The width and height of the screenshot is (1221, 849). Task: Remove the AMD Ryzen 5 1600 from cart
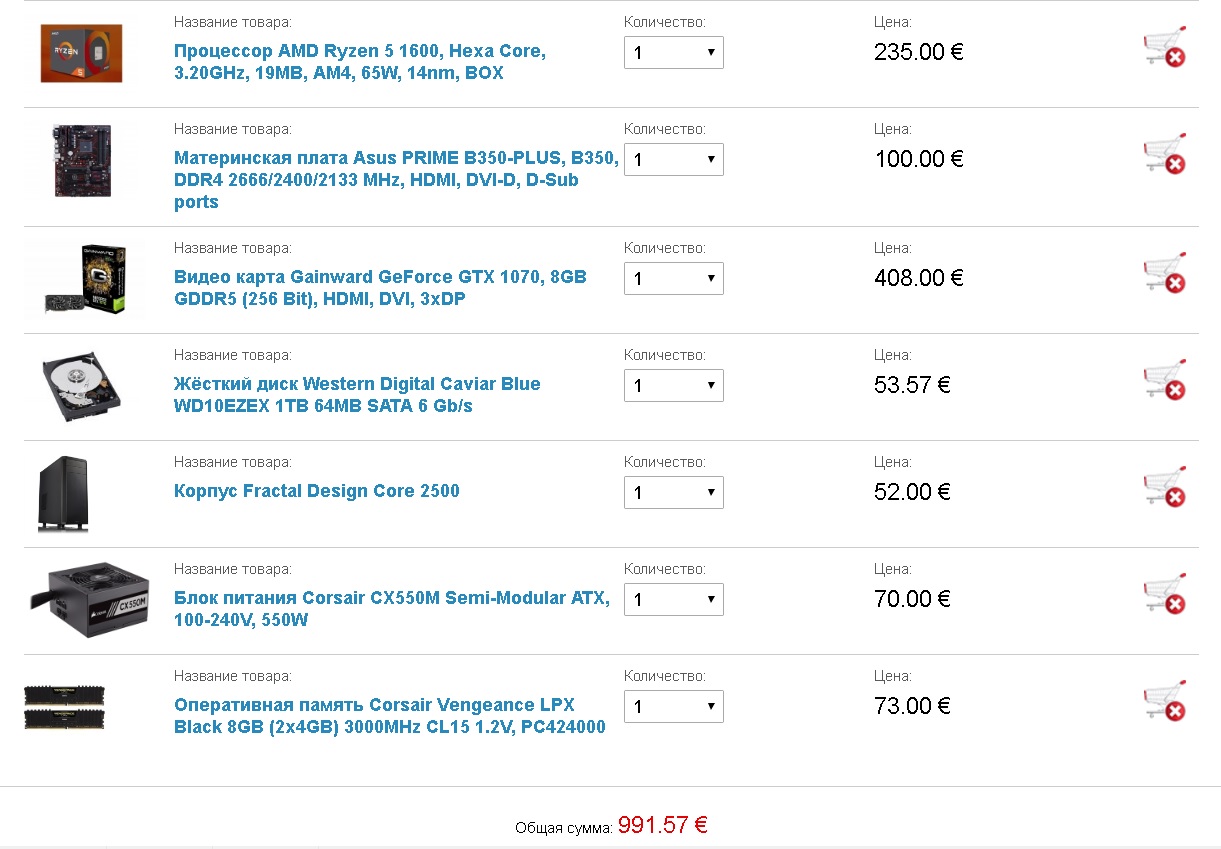pos(1164,47)
